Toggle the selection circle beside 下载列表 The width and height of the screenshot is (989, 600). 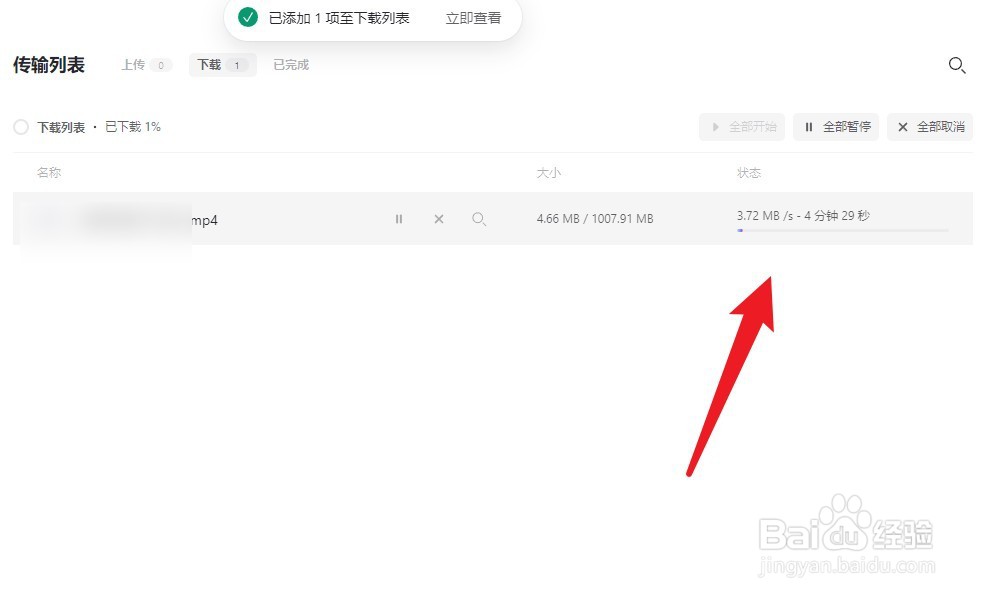pyautogui.click(x=20, y=127)
